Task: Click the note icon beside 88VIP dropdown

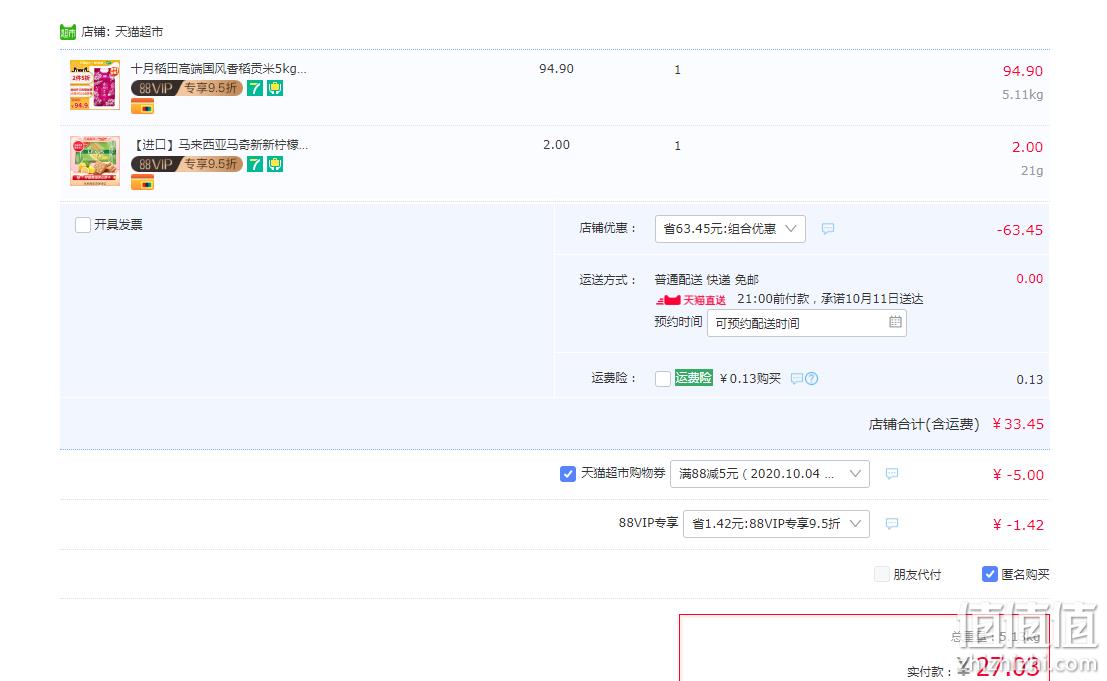Action: pos(892,524)
